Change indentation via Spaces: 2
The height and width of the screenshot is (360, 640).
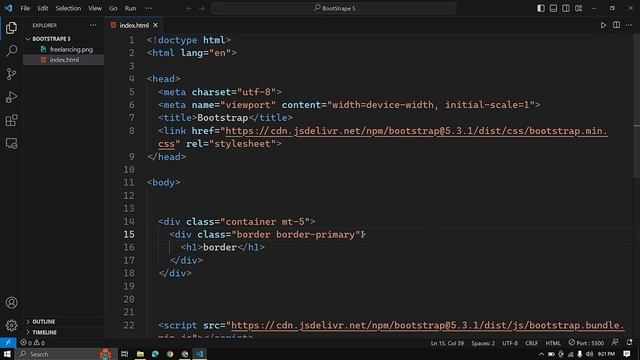tap(483, 343)
